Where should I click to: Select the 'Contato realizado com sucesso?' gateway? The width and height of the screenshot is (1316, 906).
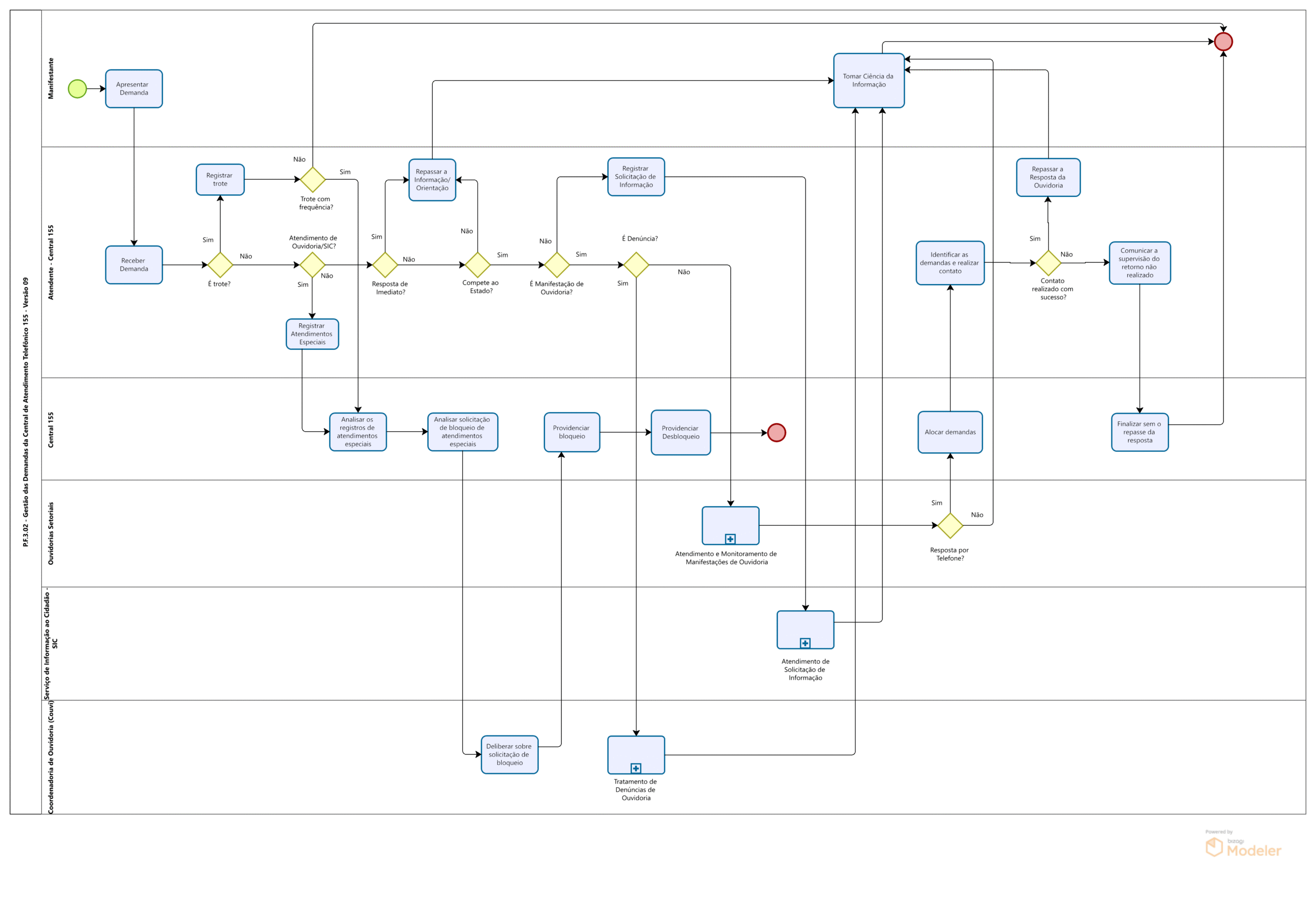[x=1048, y=263]
